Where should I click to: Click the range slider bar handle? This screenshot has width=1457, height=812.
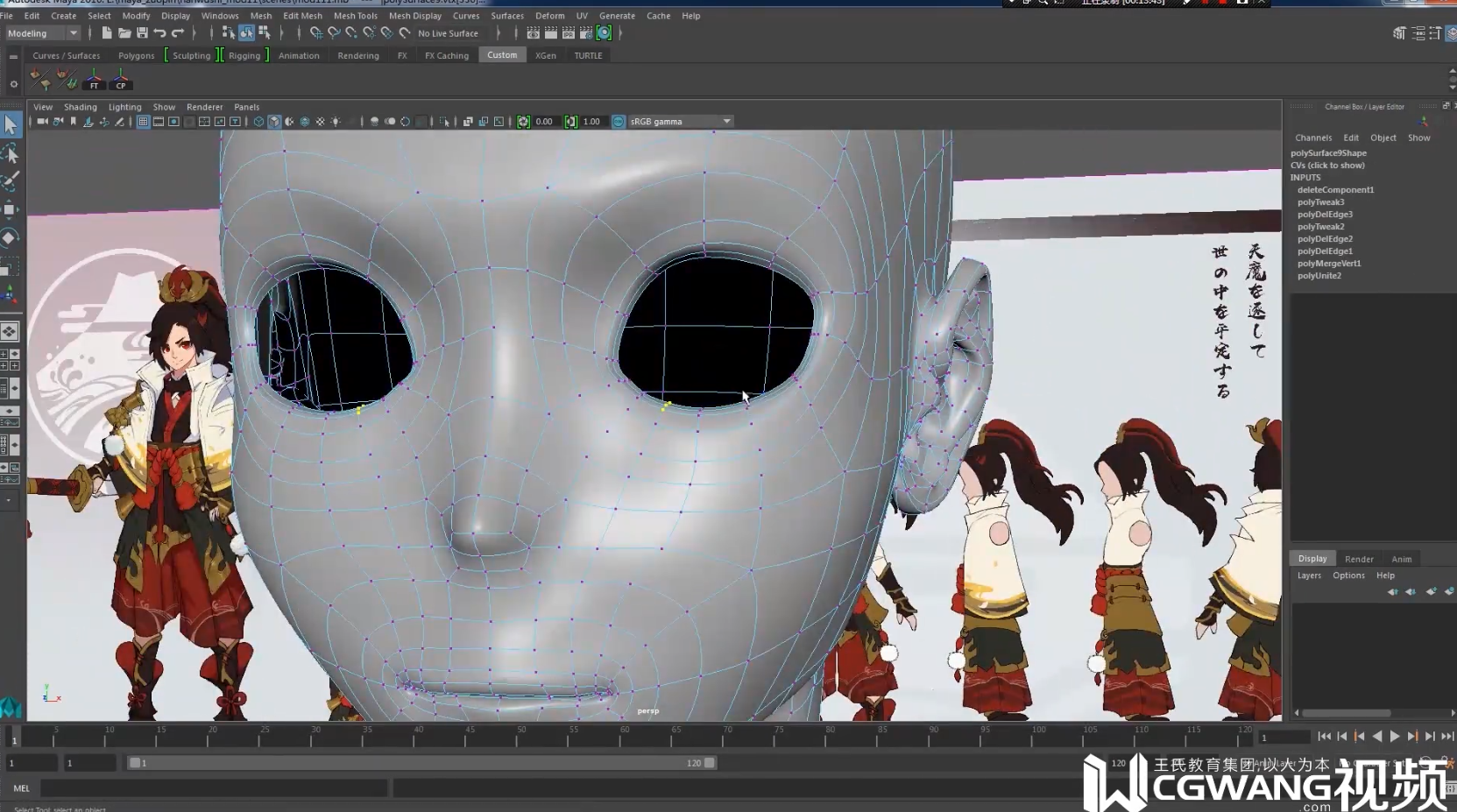pyautogui.click(x=423, y=763)
